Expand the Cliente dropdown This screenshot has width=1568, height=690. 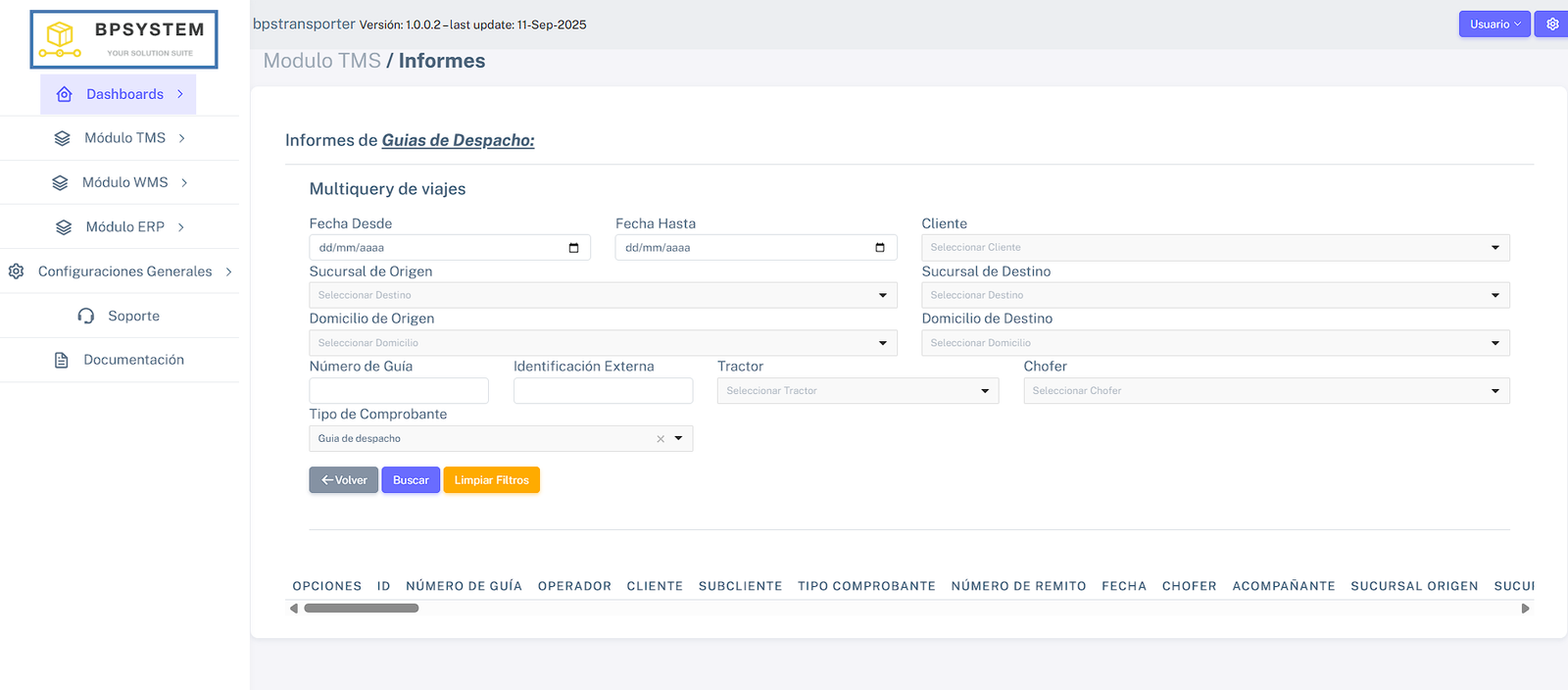pos(1214,248)
